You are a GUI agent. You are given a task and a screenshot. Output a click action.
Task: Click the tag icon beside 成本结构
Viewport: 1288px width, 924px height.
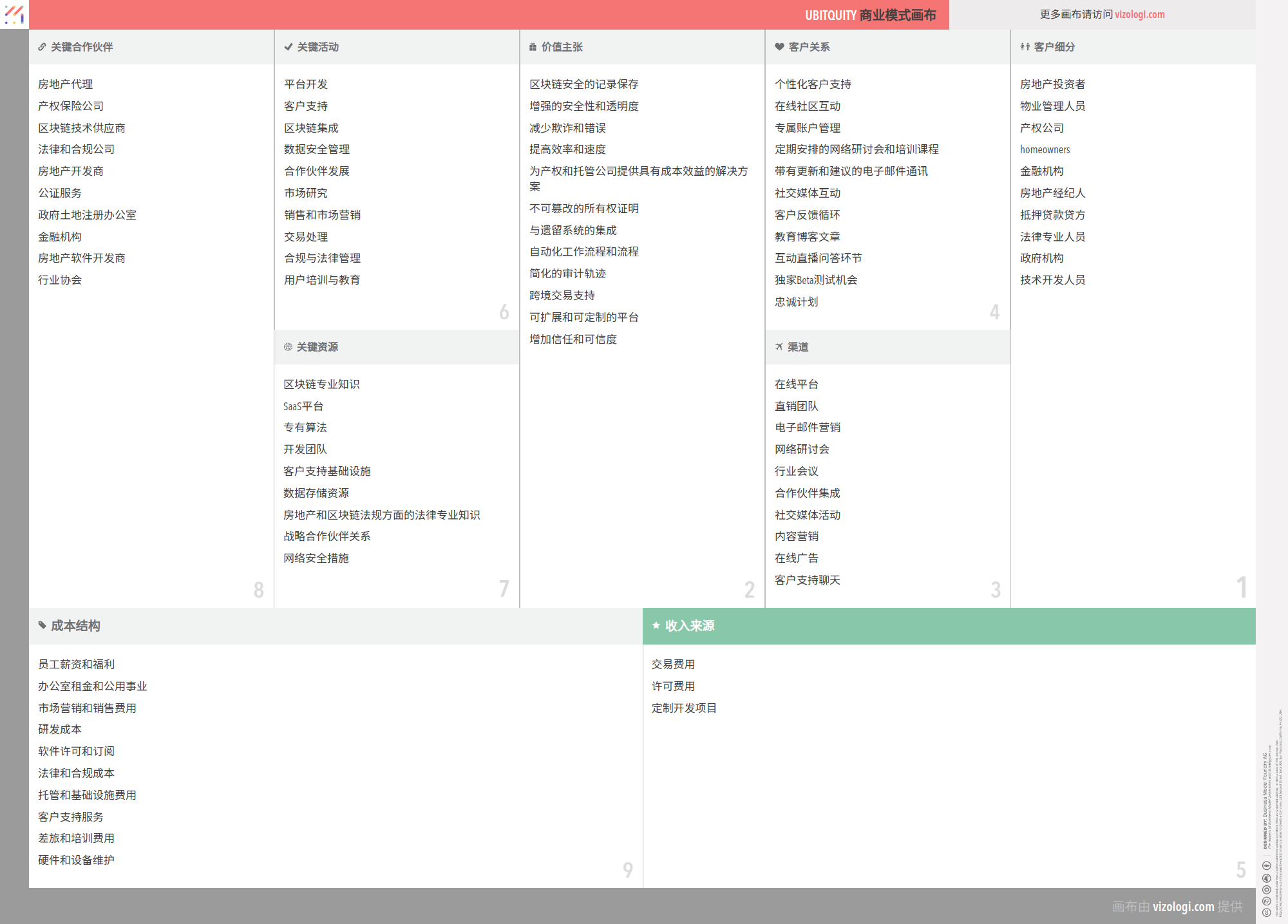point(42,625)
